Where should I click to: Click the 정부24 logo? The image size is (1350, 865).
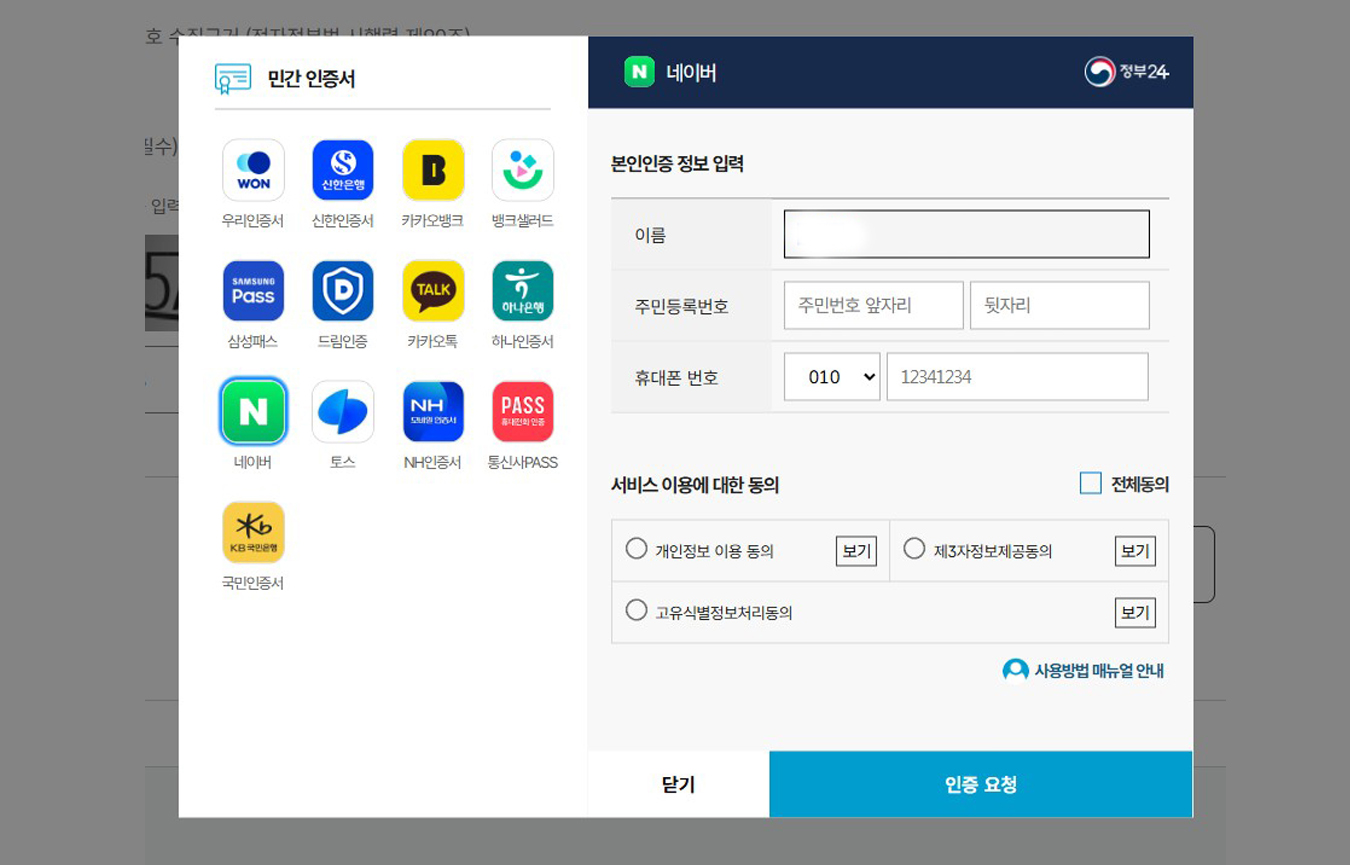(1127, 72)
